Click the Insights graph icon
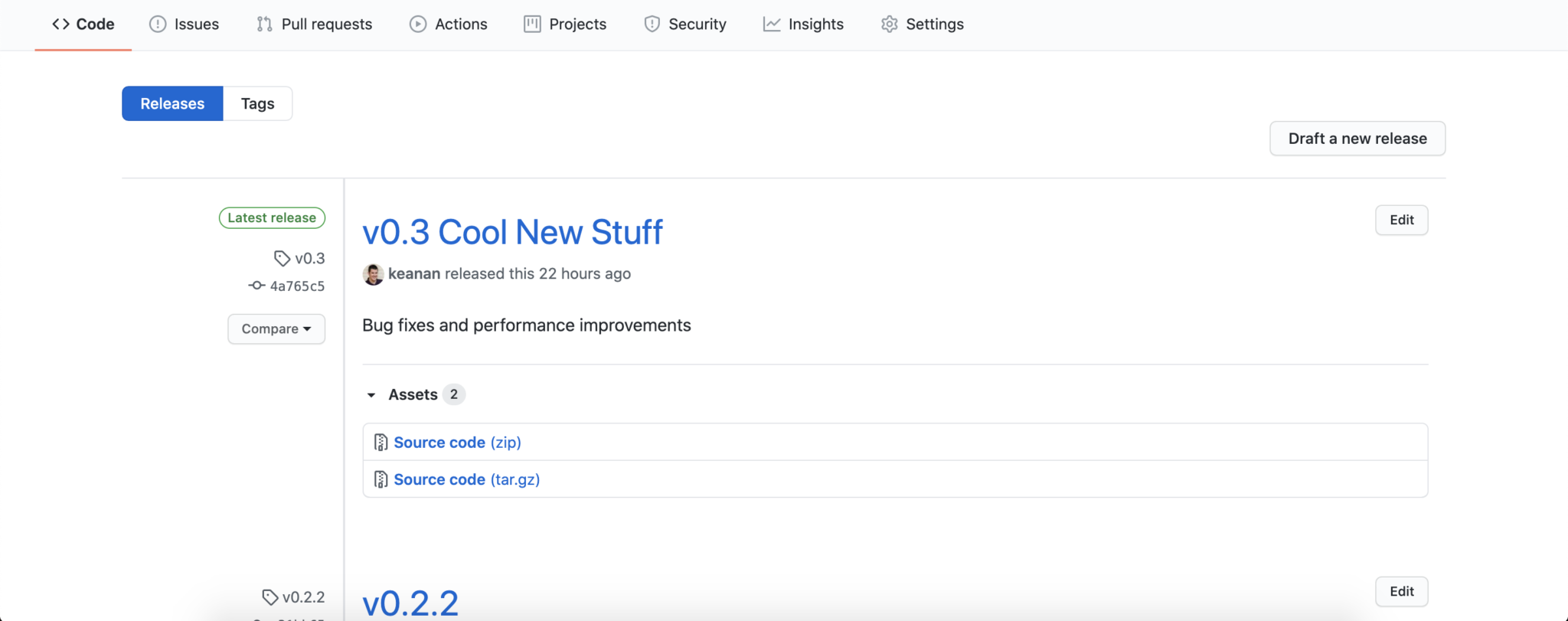Viewport: 1568px width, 621px height. tap(772, 25)
